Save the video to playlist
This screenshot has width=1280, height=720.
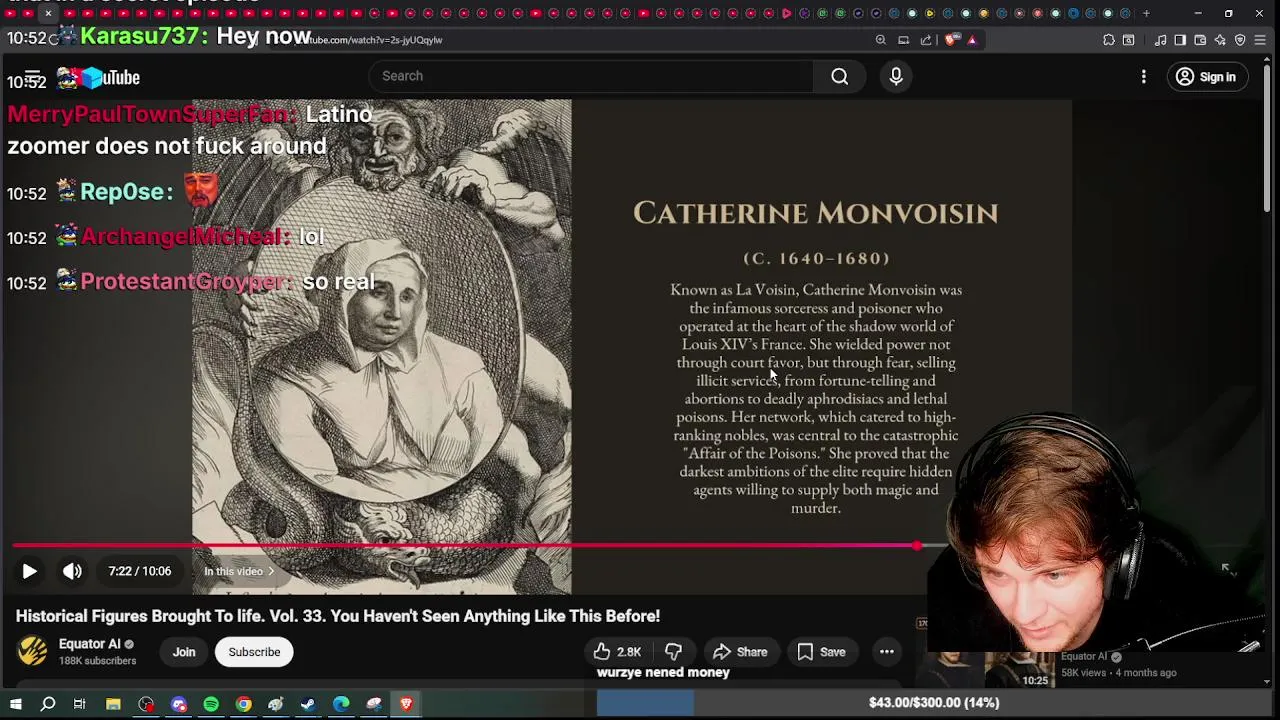pos(821,652)
